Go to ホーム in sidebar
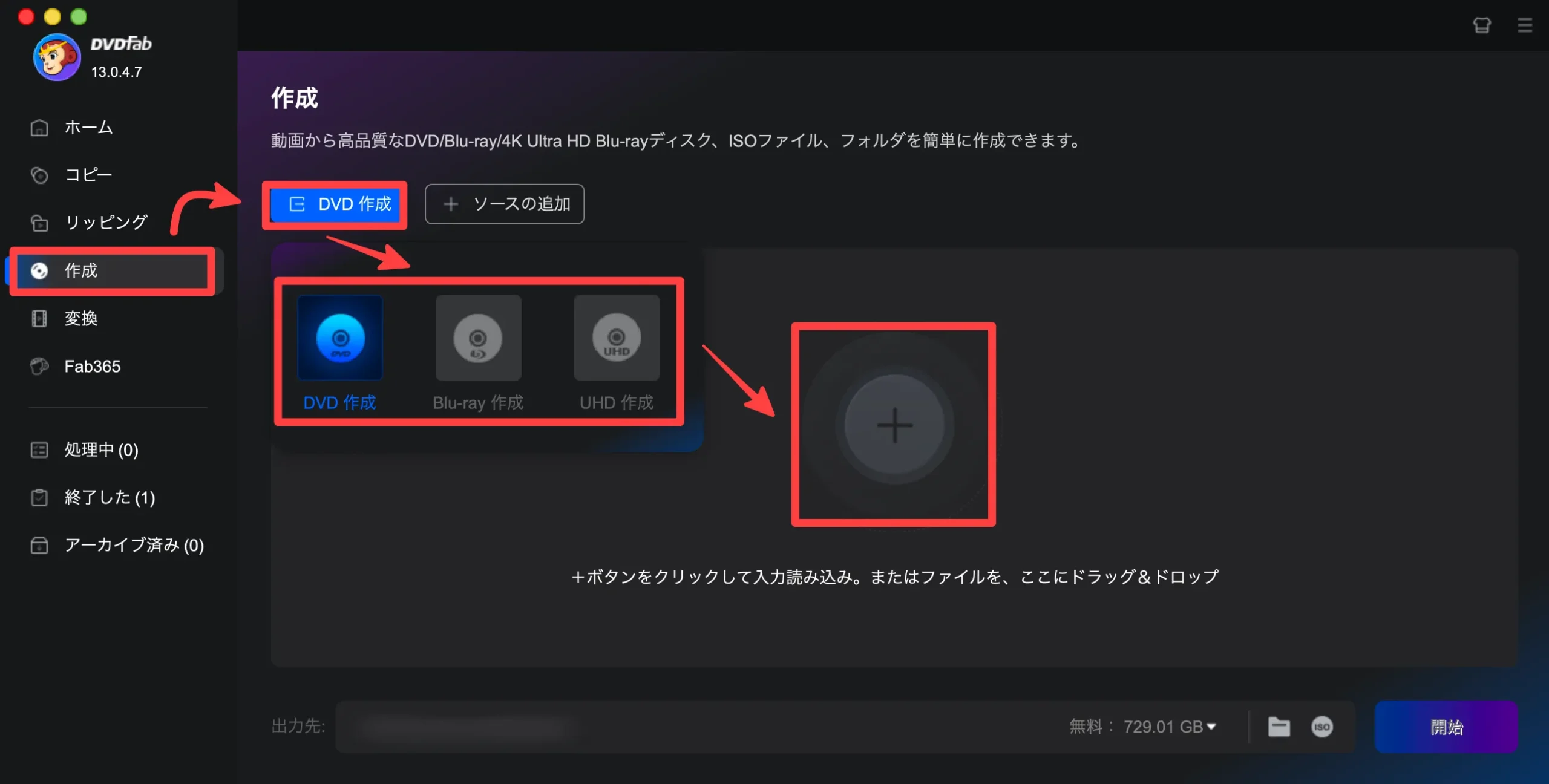The image size is (1549, 784). 88,128
